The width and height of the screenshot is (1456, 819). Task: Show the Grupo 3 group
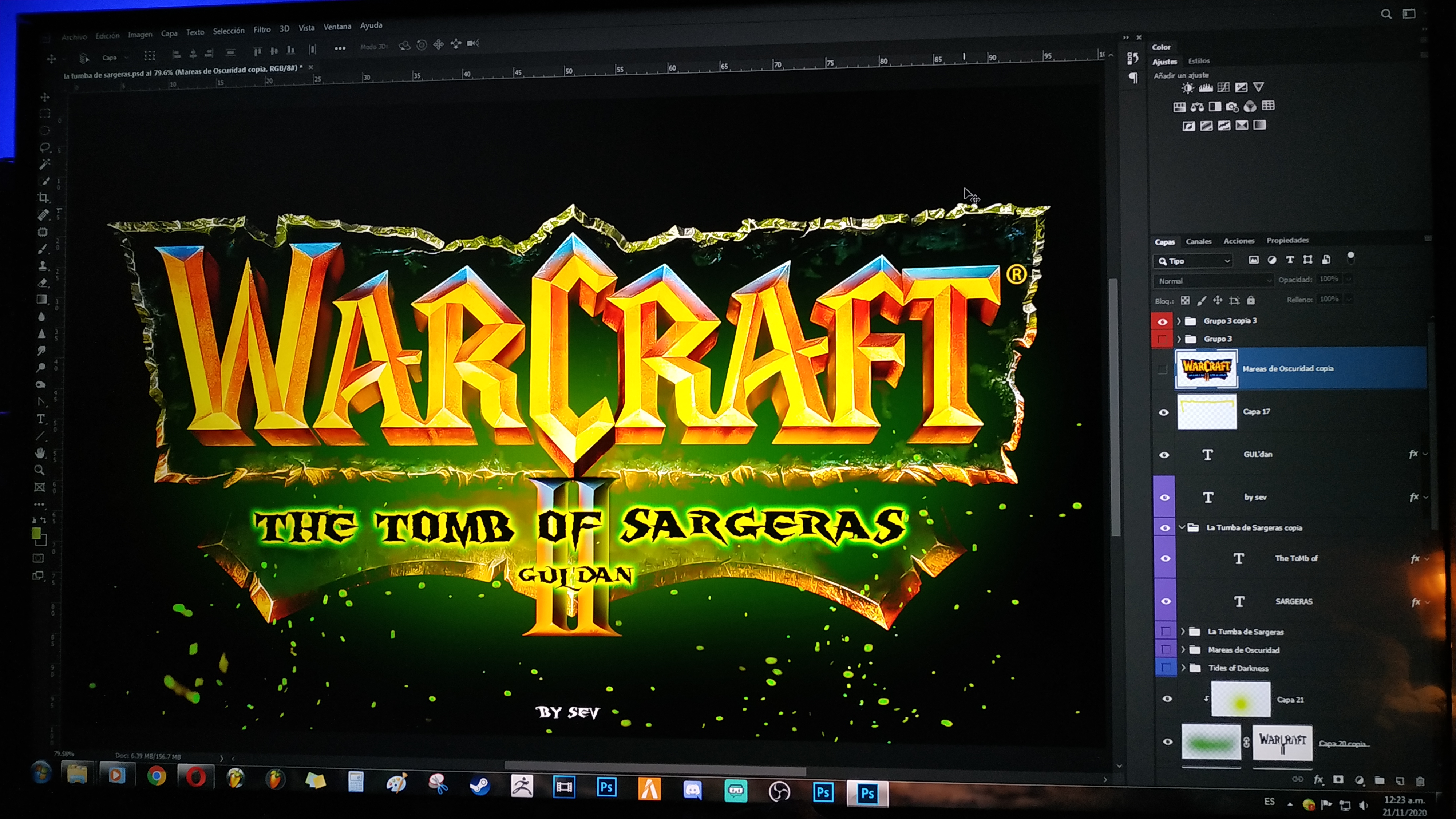coord(1162,339)
